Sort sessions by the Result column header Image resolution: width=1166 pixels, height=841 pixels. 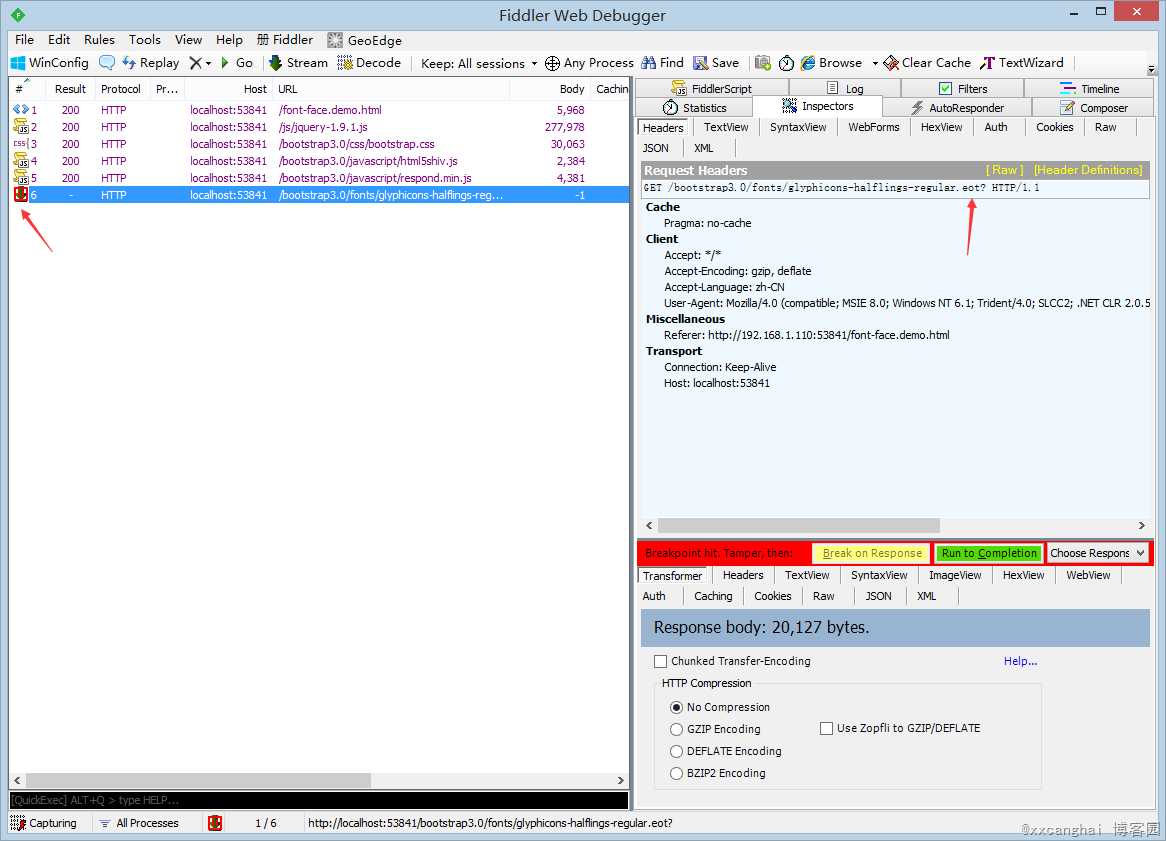click(71, 88)
